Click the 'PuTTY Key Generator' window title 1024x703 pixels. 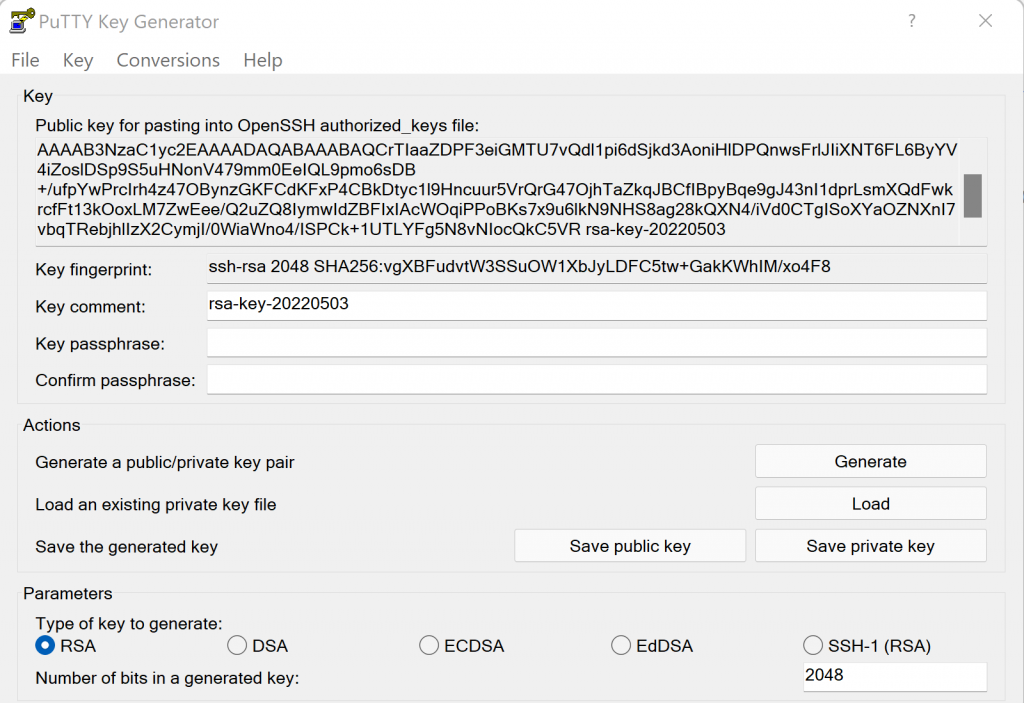129,22
